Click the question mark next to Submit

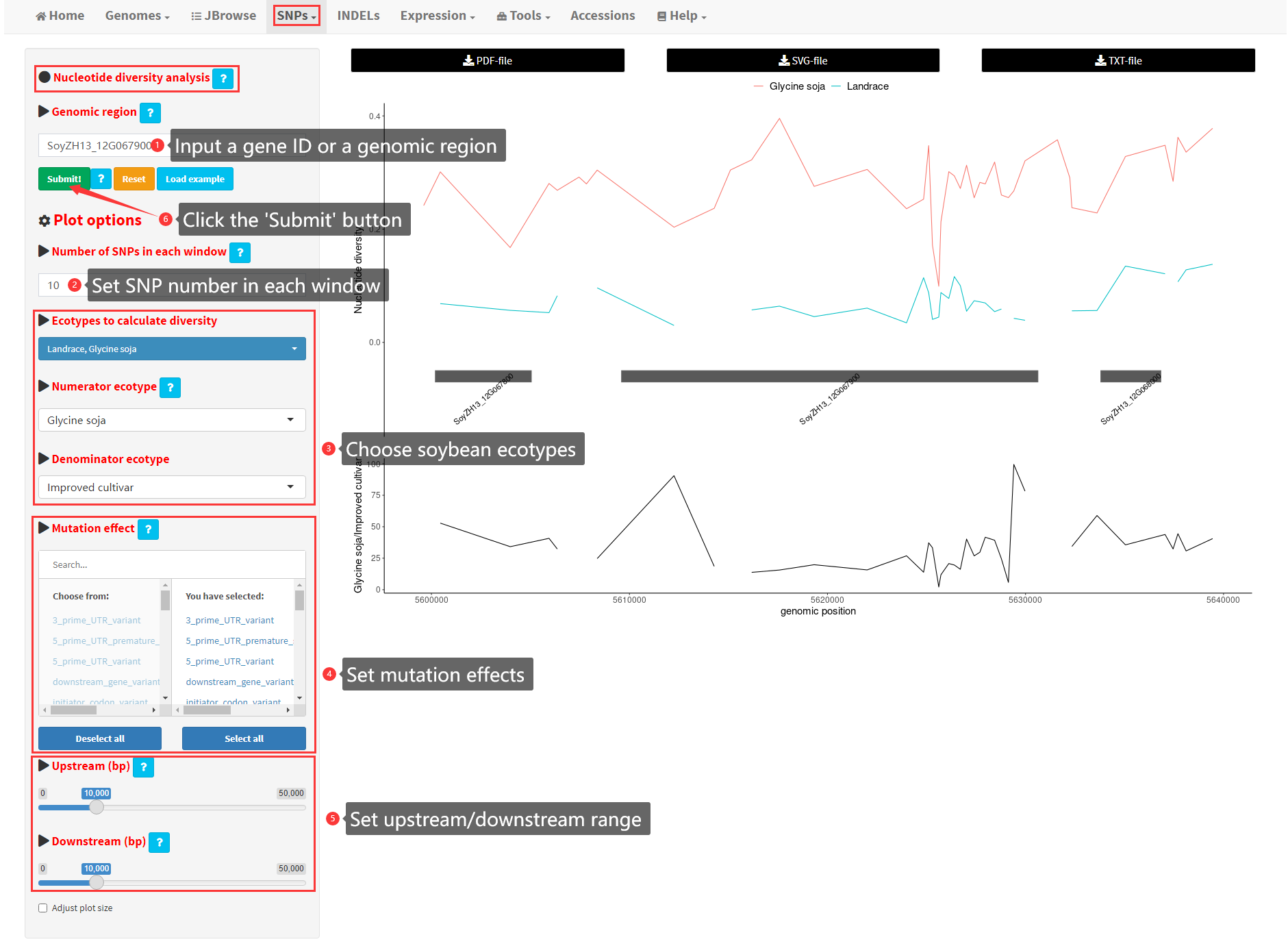pyautogui.click(x=101, y=179)
